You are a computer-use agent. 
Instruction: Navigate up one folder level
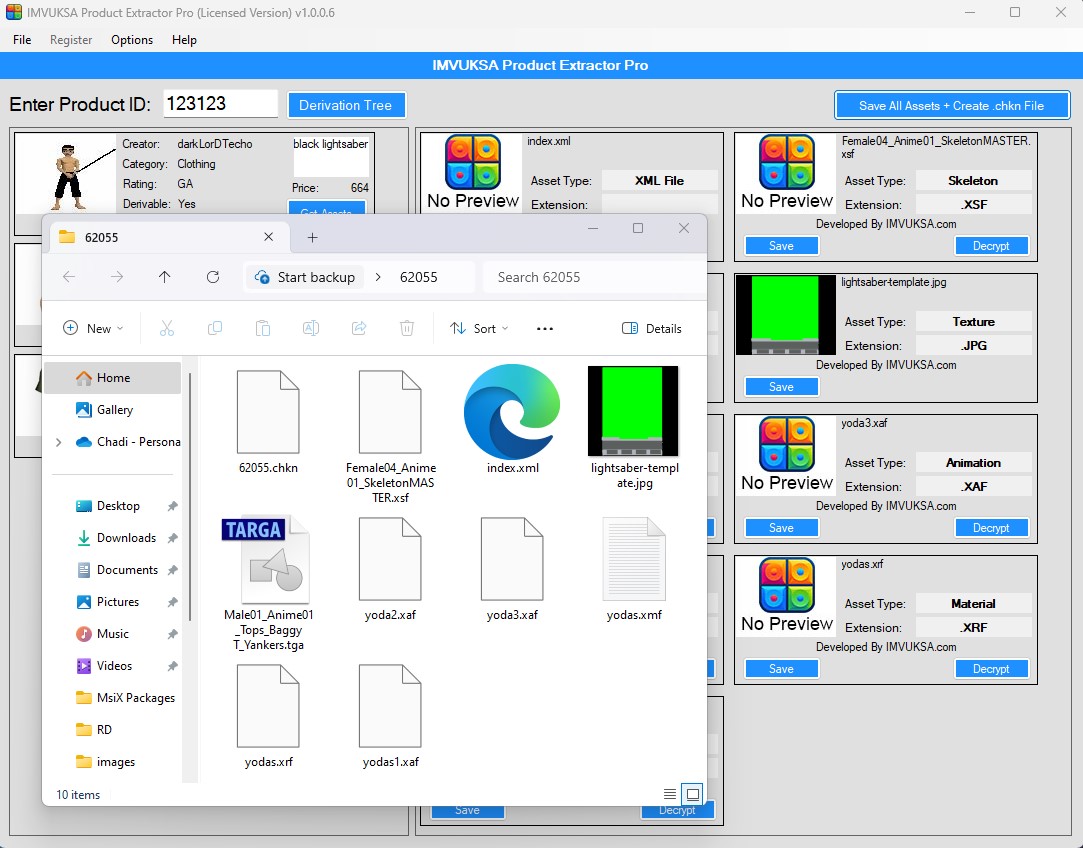164,277
